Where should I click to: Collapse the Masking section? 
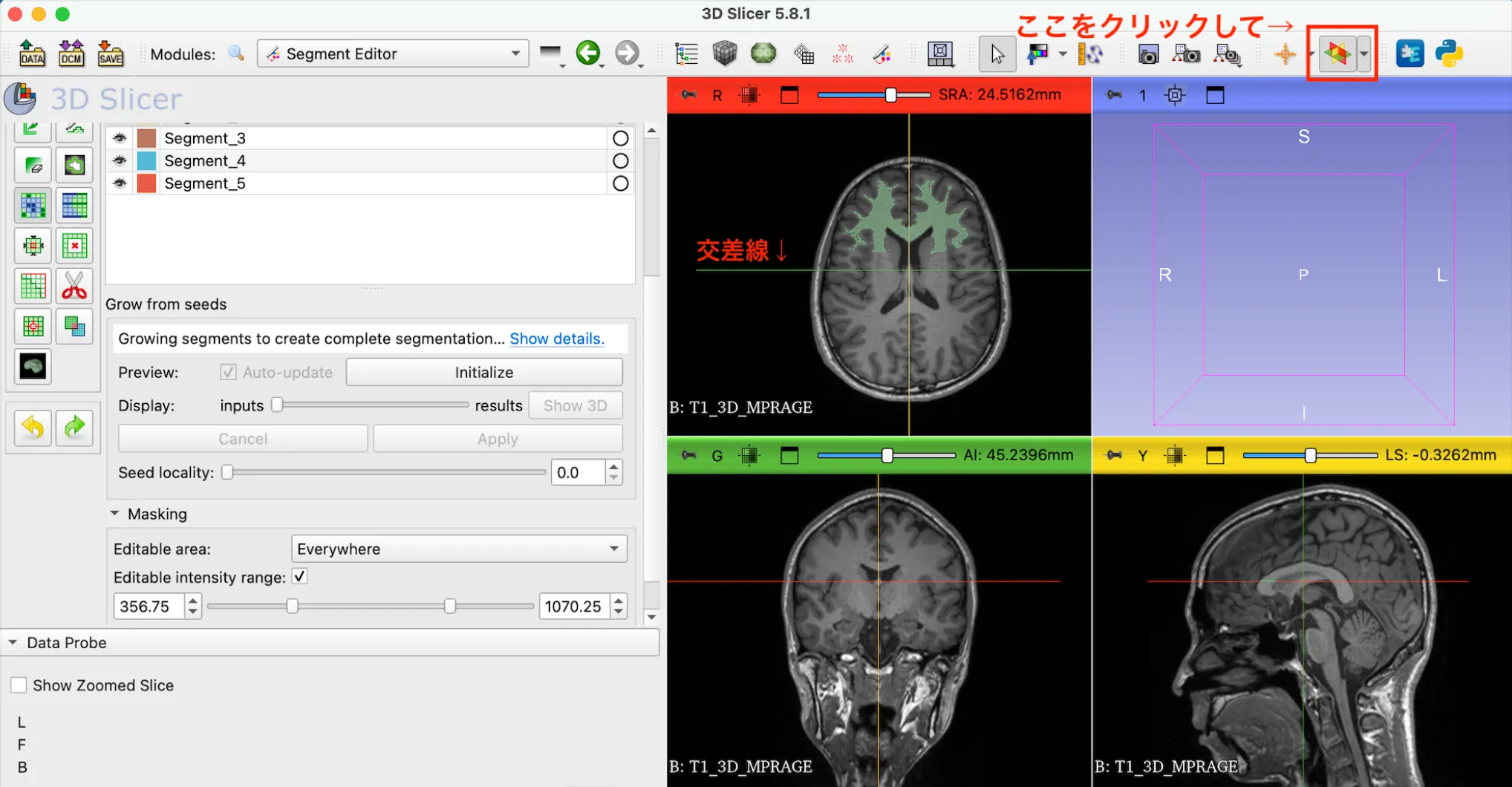[x=115, y=513]
